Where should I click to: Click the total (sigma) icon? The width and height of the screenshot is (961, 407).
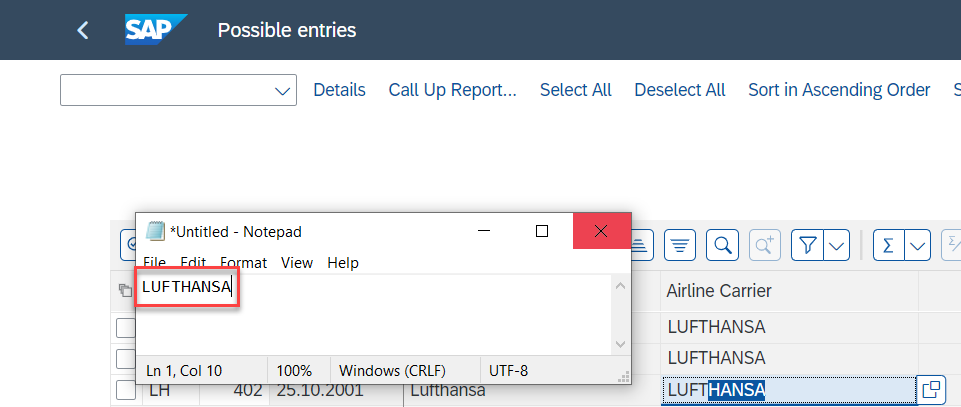click(x=888, y=246)
